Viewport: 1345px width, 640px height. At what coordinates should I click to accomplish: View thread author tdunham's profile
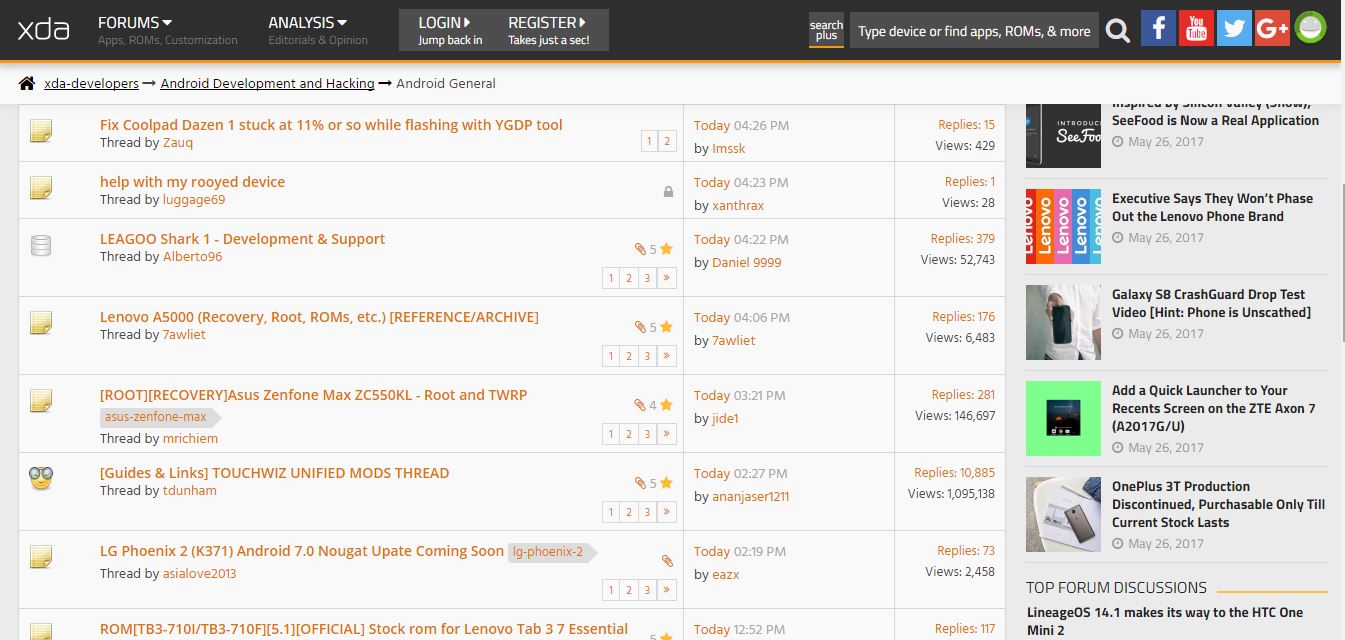coord(190,491)
